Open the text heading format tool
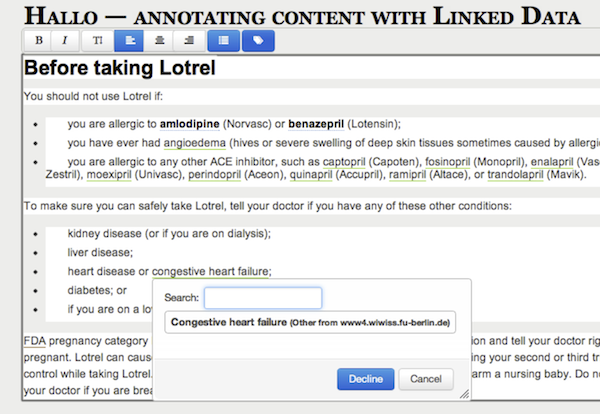 (x=97, y=41)
